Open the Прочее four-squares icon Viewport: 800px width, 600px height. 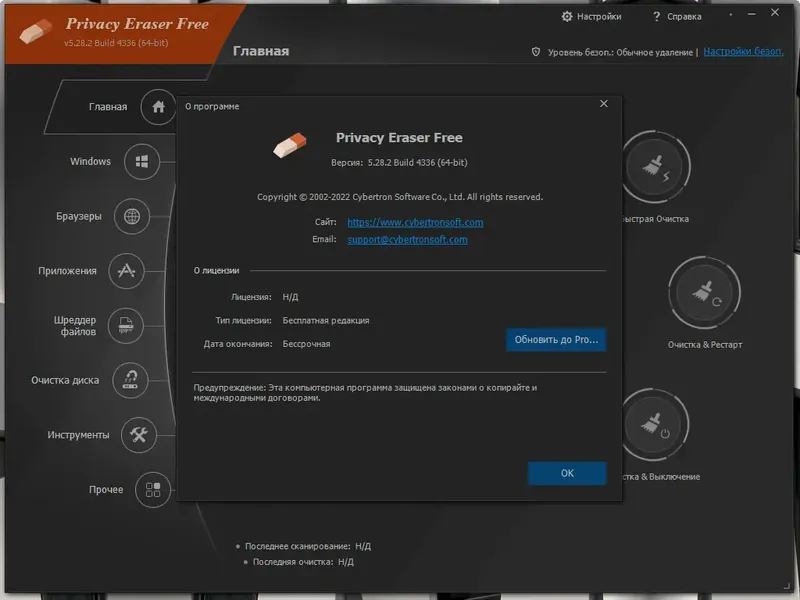coord(153,490)
